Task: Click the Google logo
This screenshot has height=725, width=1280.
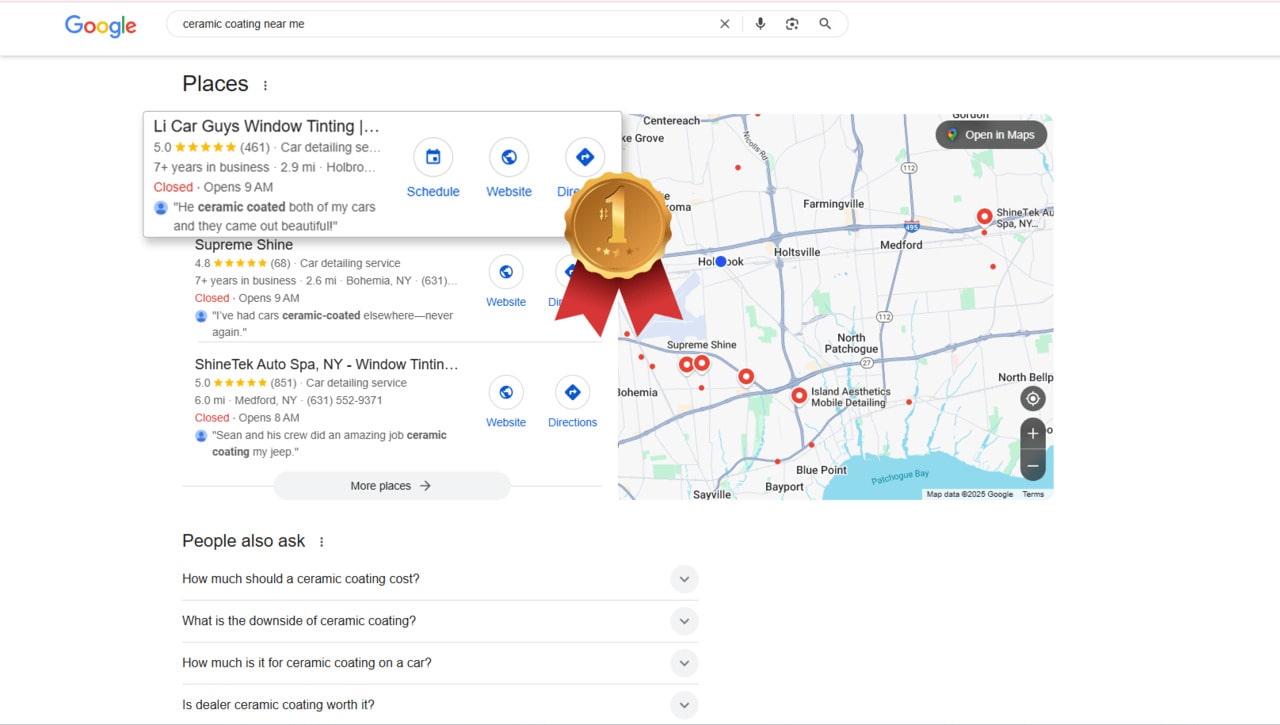Action: coord(101,25)
